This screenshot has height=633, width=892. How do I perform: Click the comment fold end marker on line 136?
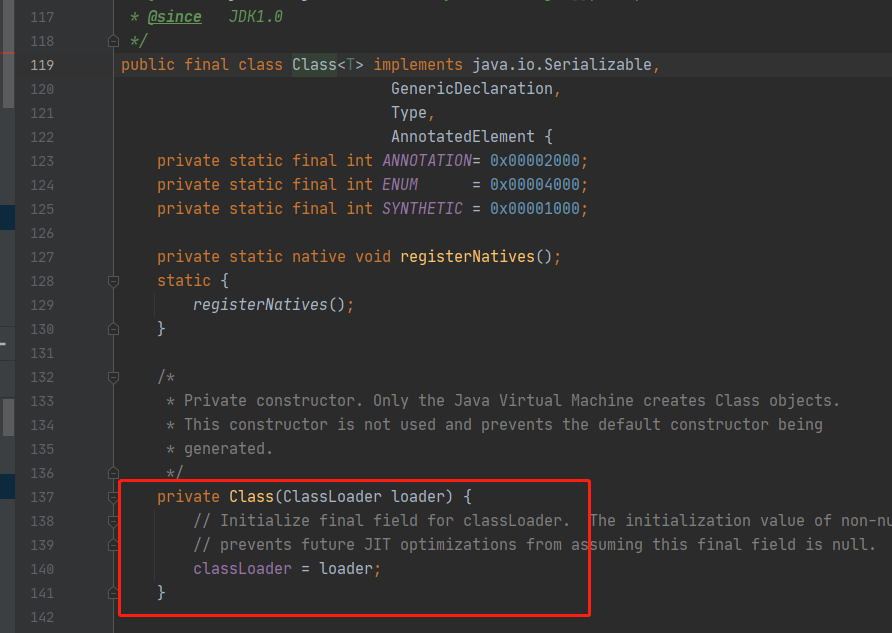tap(113, 473)
